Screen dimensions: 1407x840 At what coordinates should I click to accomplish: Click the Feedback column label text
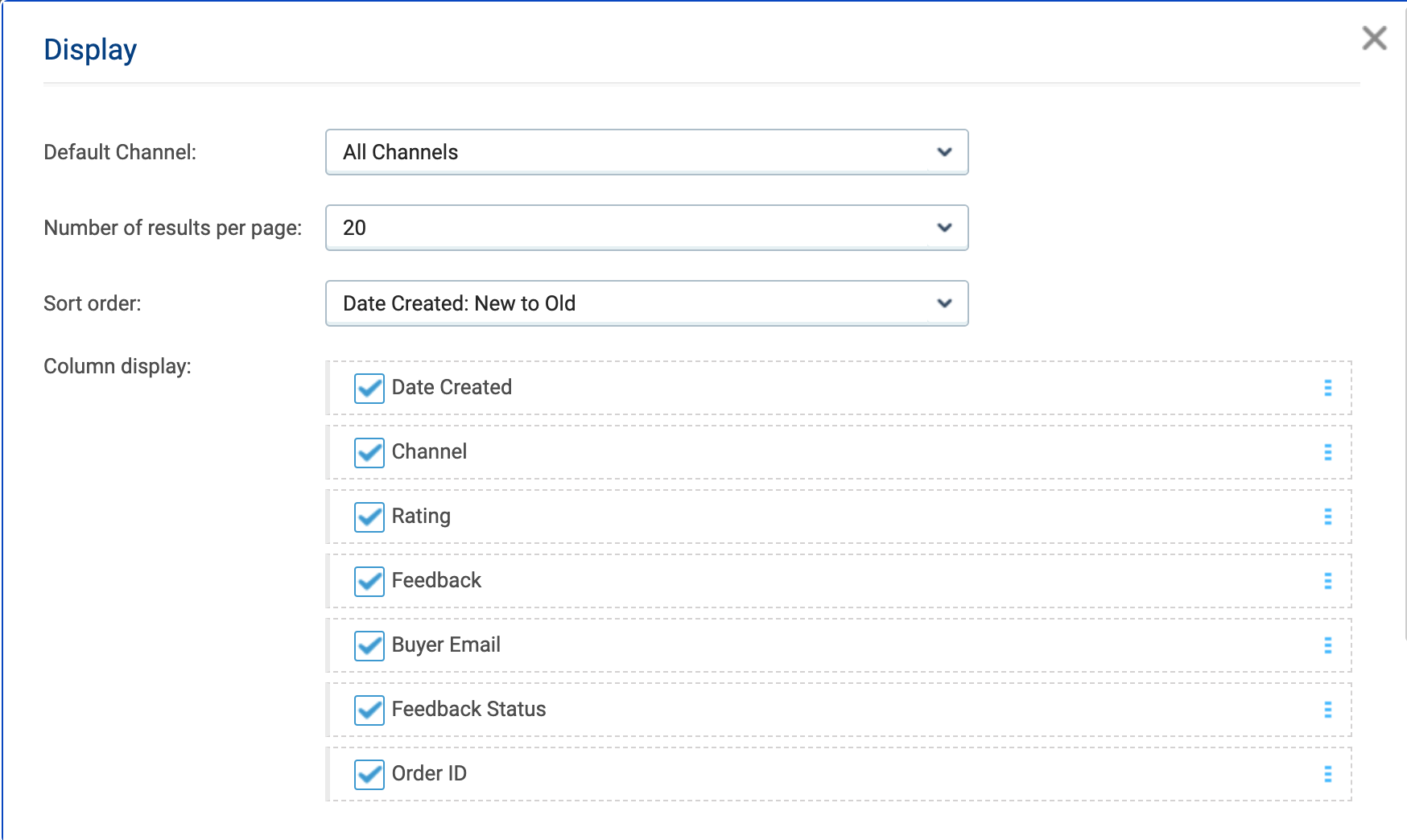[436, 580]
